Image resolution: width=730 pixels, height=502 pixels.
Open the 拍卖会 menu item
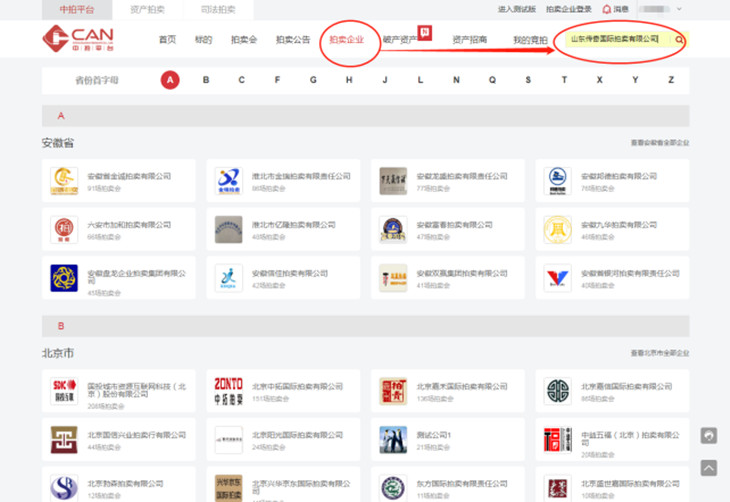(x=244, y=40)
